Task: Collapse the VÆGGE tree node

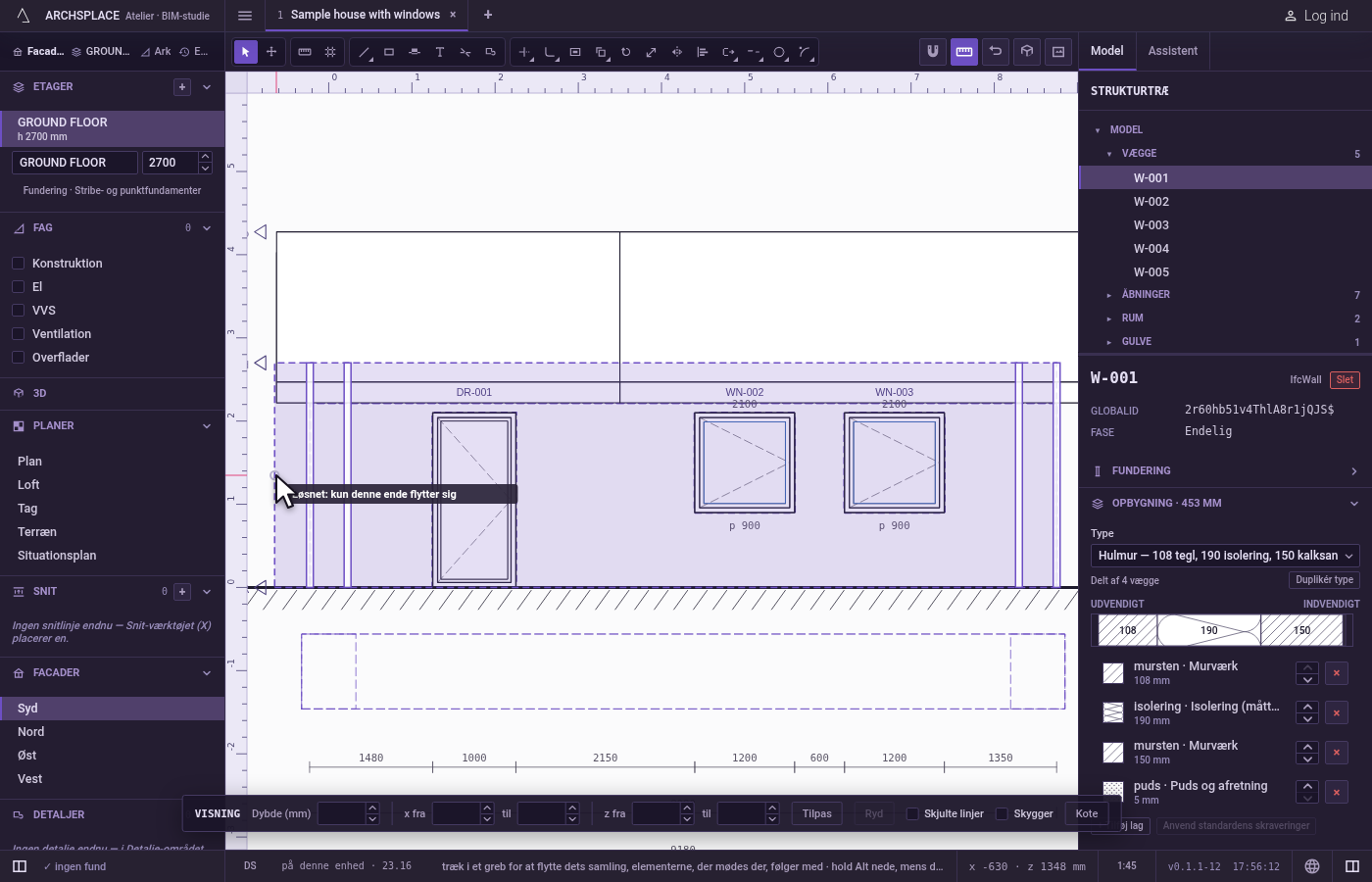Action: coord(1109,154)
